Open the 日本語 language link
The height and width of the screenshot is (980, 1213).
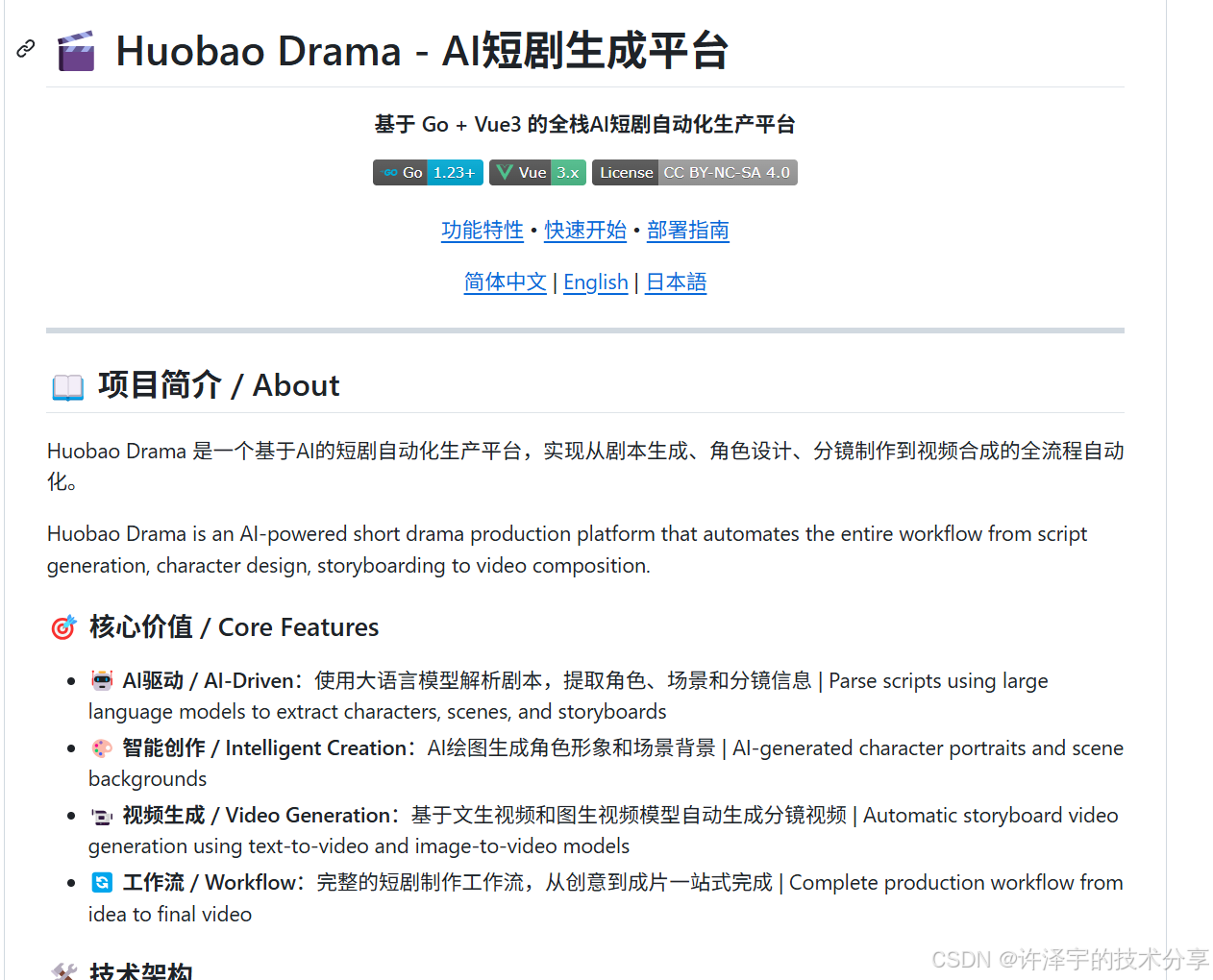click(675, 282)
